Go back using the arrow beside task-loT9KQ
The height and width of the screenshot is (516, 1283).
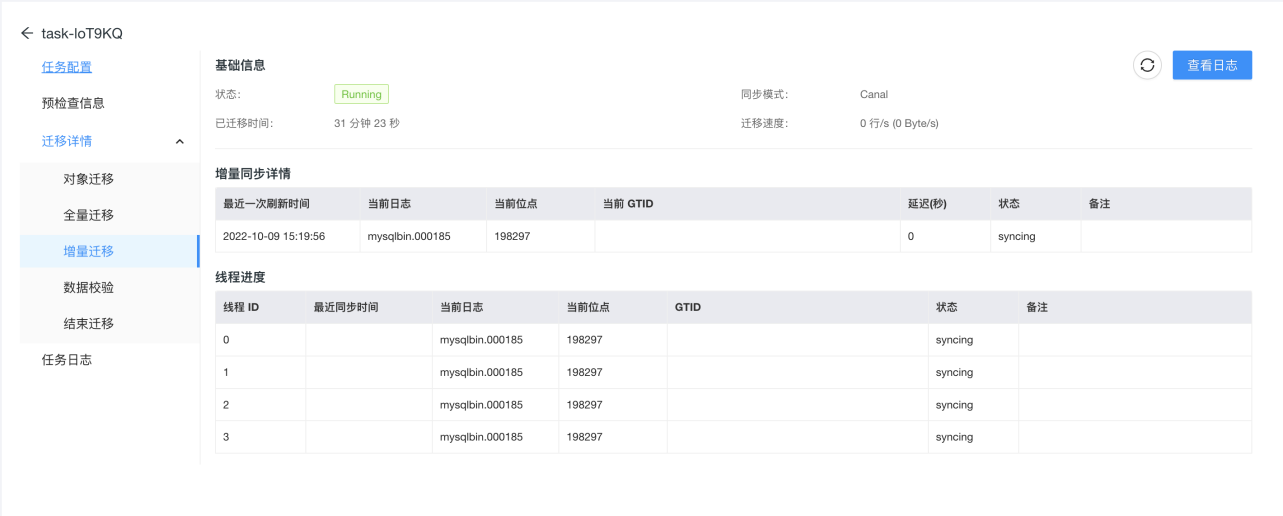(x=27, y=33)
